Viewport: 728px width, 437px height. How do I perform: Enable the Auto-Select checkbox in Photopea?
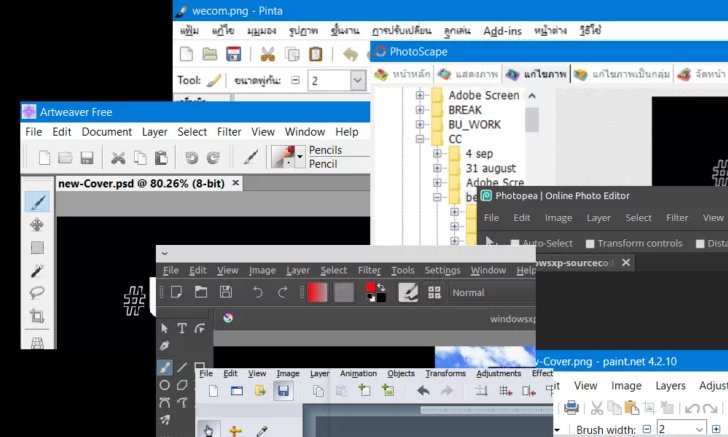pyautogui.click(x=515, y=243)
